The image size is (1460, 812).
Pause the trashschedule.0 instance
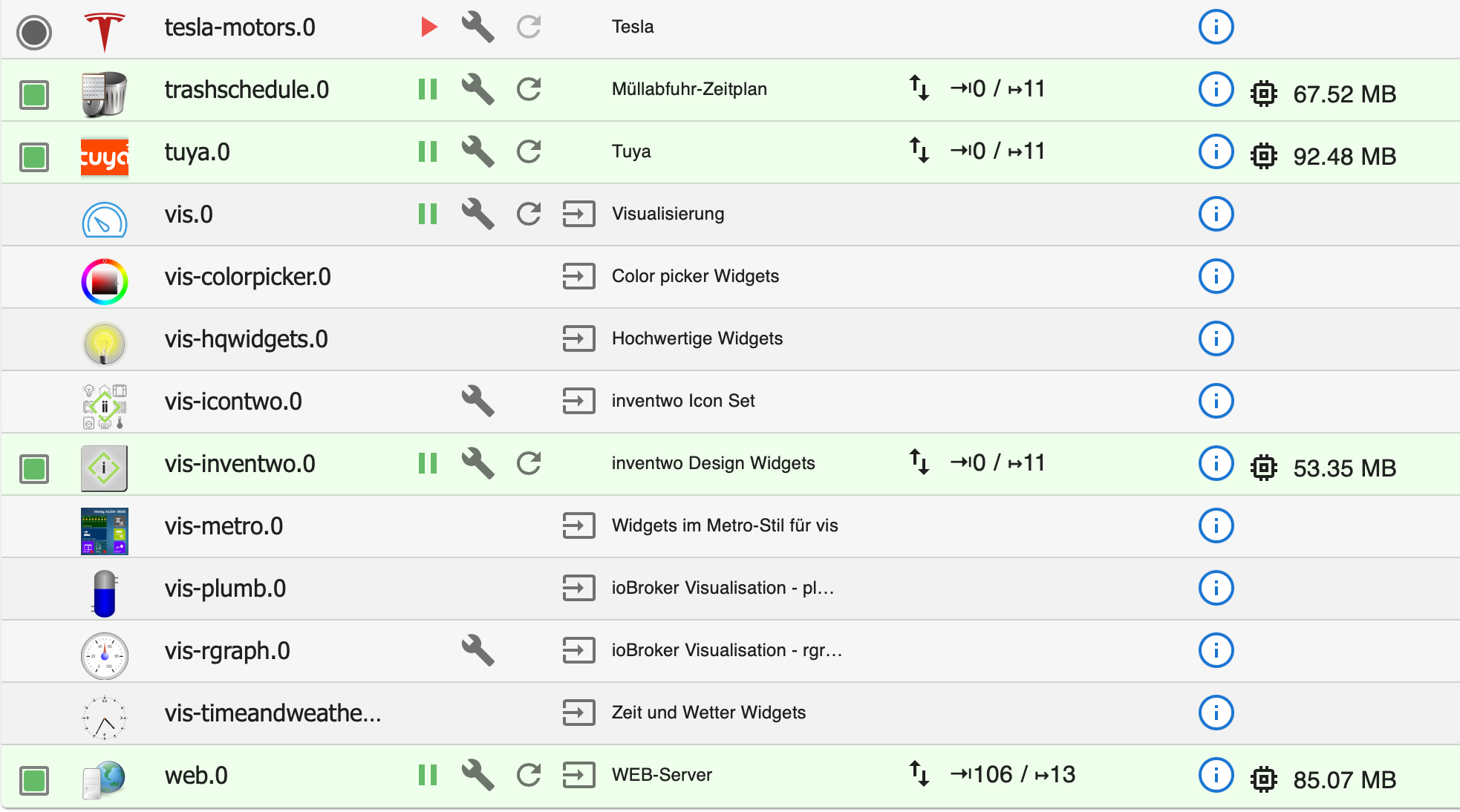pyautogui.click(x=428, y=90)
